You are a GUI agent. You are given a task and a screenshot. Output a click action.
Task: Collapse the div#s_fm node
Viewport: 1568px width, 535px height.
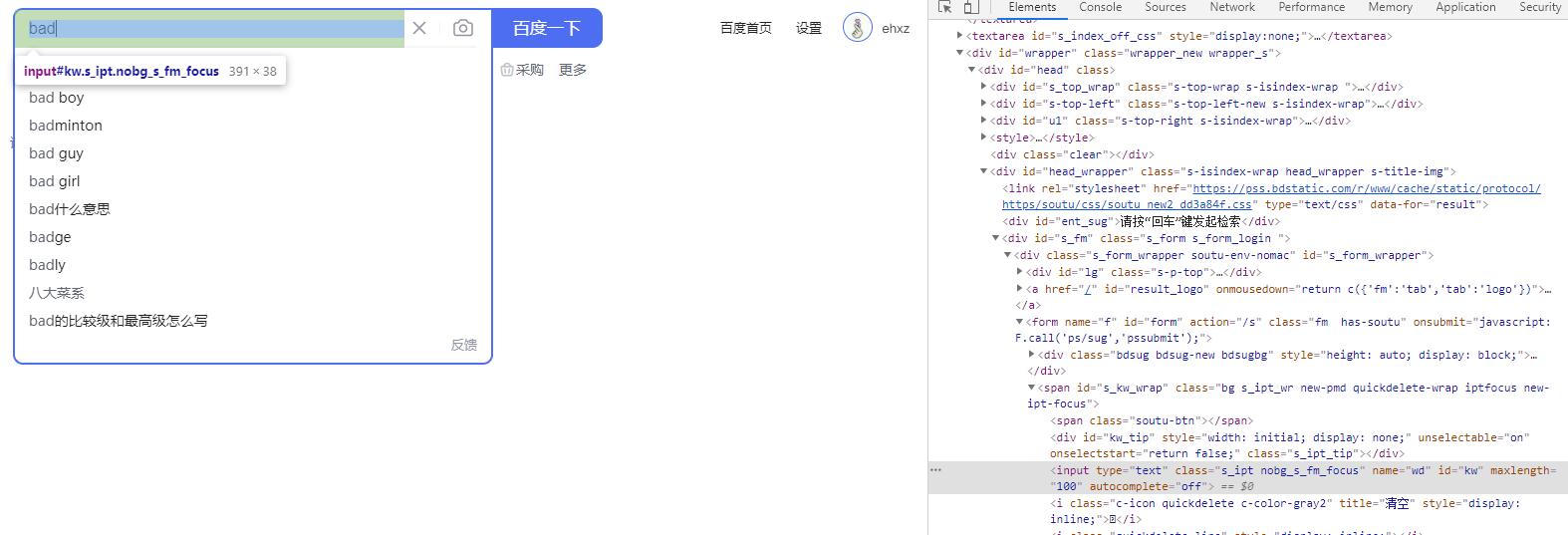click(996, 238)
